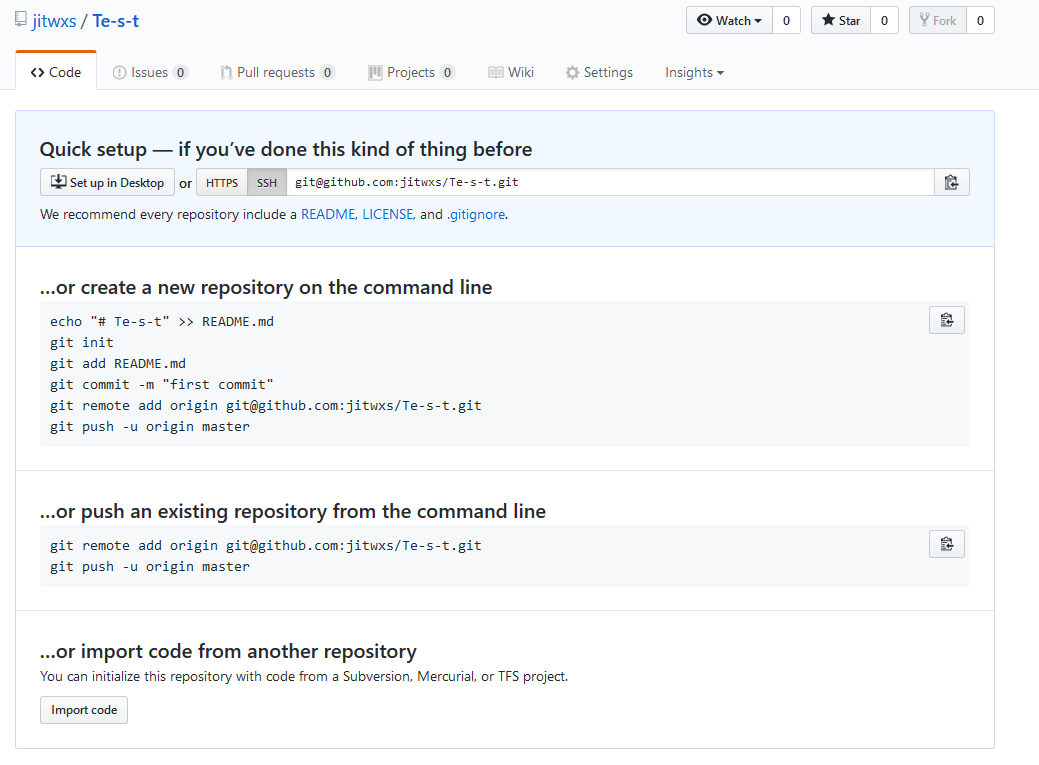Screen dimensions: 1039x765
Task: Follow the README link
Action: 327,214
